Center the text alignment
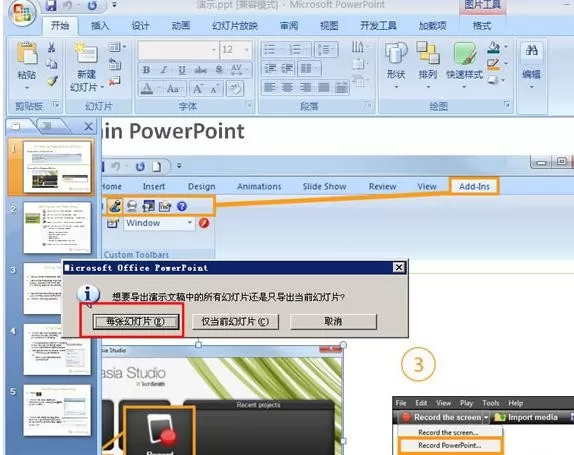Screen dimensions: 574x455 (x=287, y=87)
